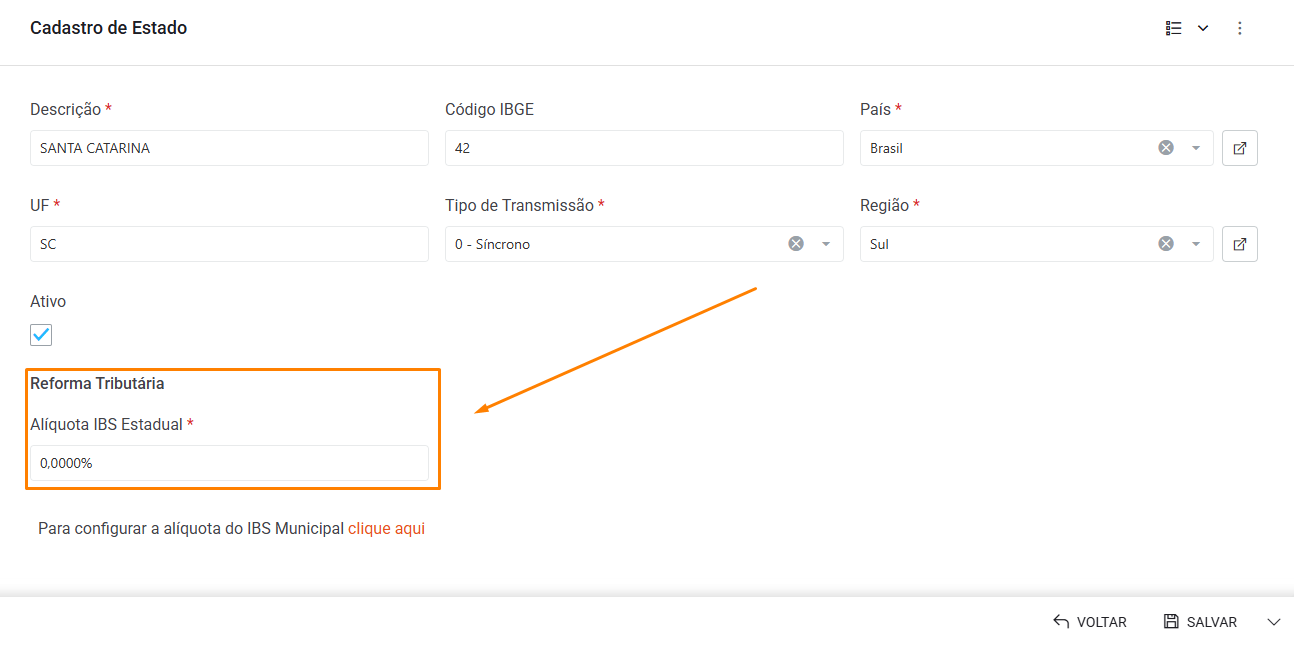Click the Descrição field with SANTA CATARINA

pos(229,148)
